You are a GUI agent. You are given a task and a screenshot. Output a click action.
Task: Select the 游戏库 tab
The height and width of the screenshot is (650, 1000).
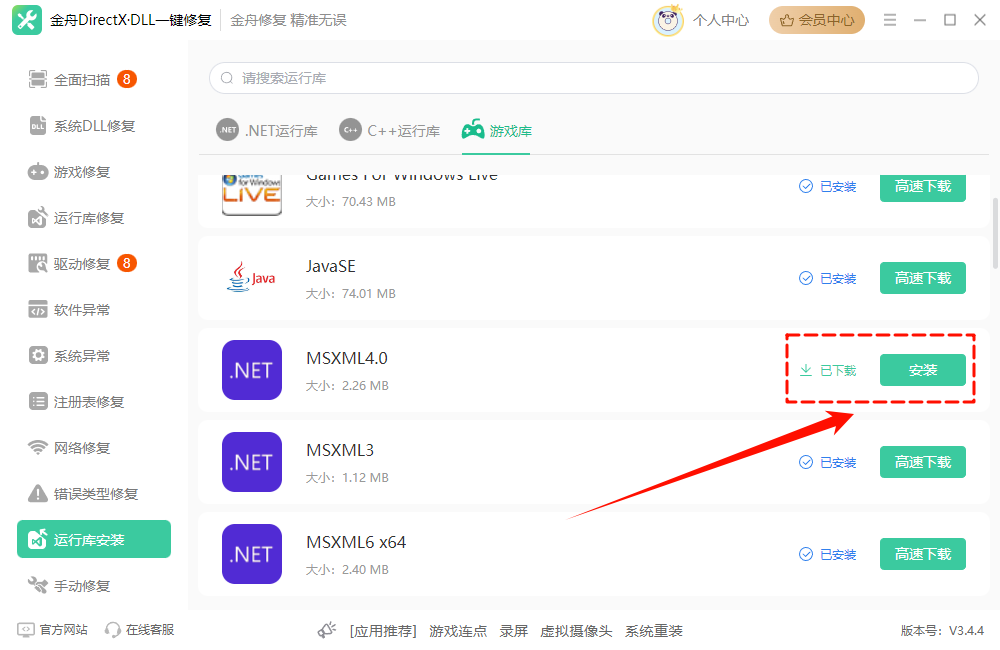click(x=496, y=131)
